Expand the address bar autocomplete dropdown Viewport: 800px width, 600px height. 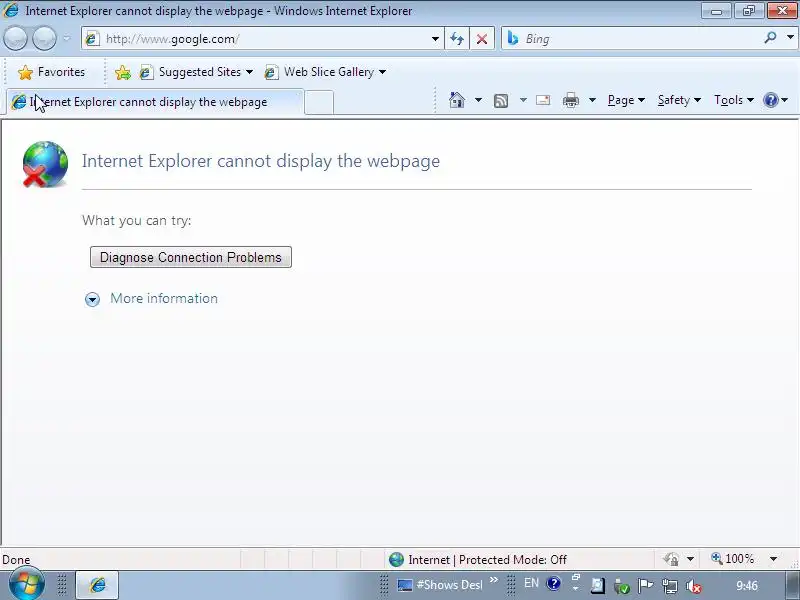(435, 39)
